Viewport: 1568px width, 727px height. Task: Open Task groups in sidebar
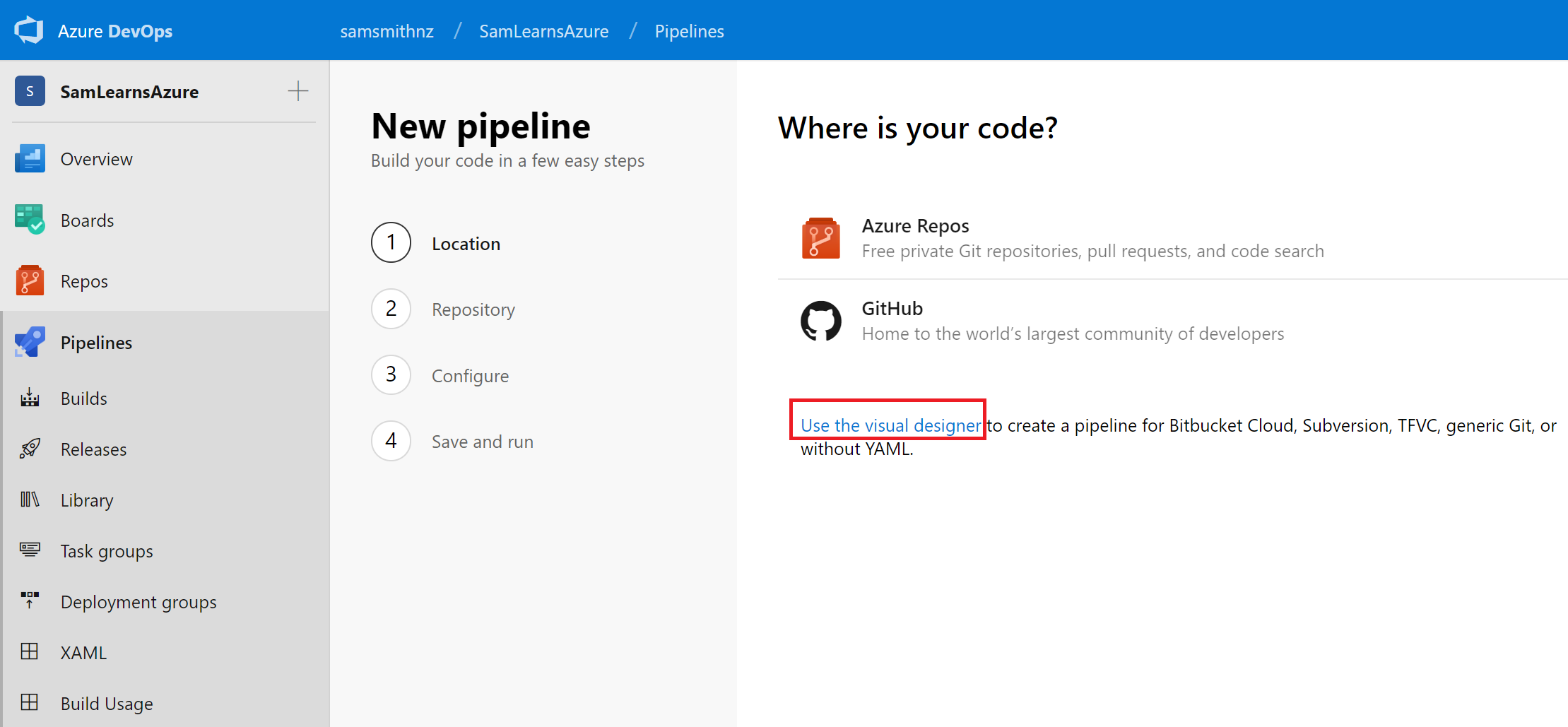click(106, 551)
